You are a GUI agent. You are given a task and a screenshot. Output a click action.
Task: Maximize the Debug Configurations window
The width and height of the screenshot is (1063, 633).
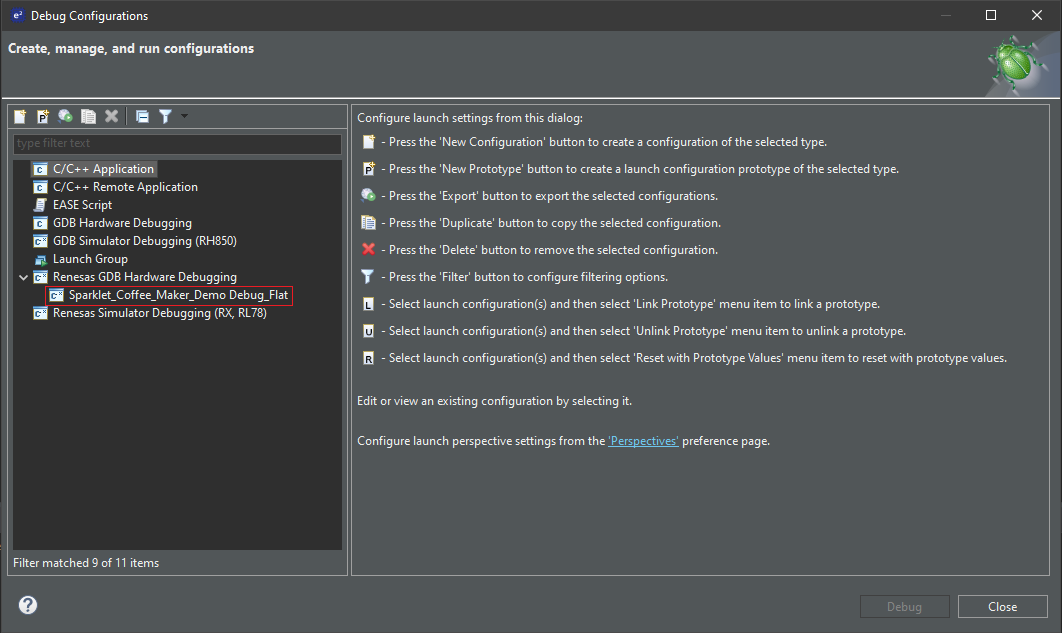[991, 15]
